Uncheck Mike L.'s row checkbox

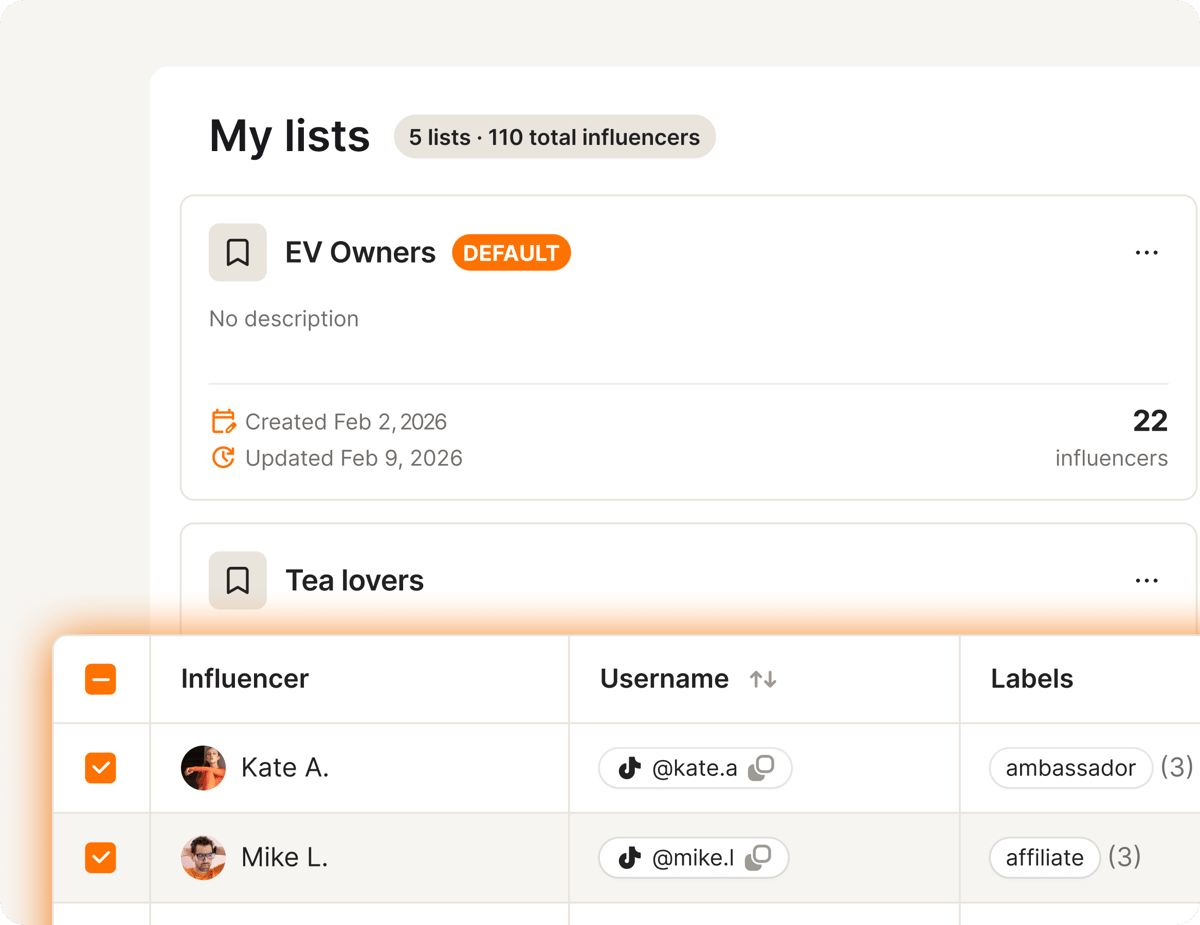pyautogui.click(x=101, y=857)
